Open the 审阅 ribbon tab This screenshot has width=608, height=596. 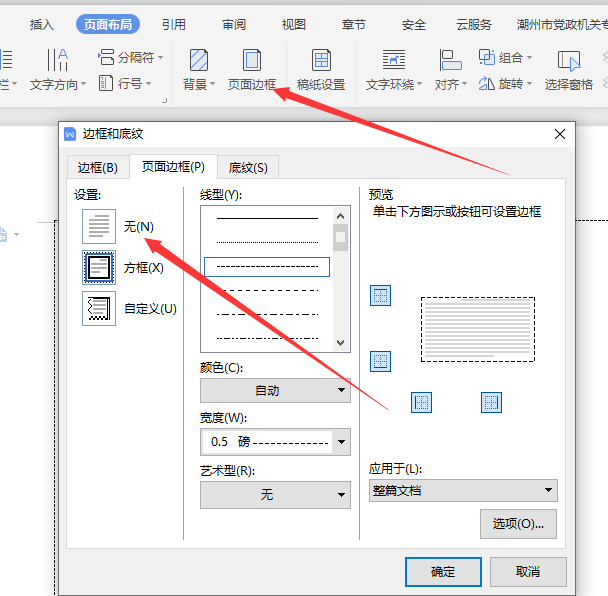click(x=234, y=25)
